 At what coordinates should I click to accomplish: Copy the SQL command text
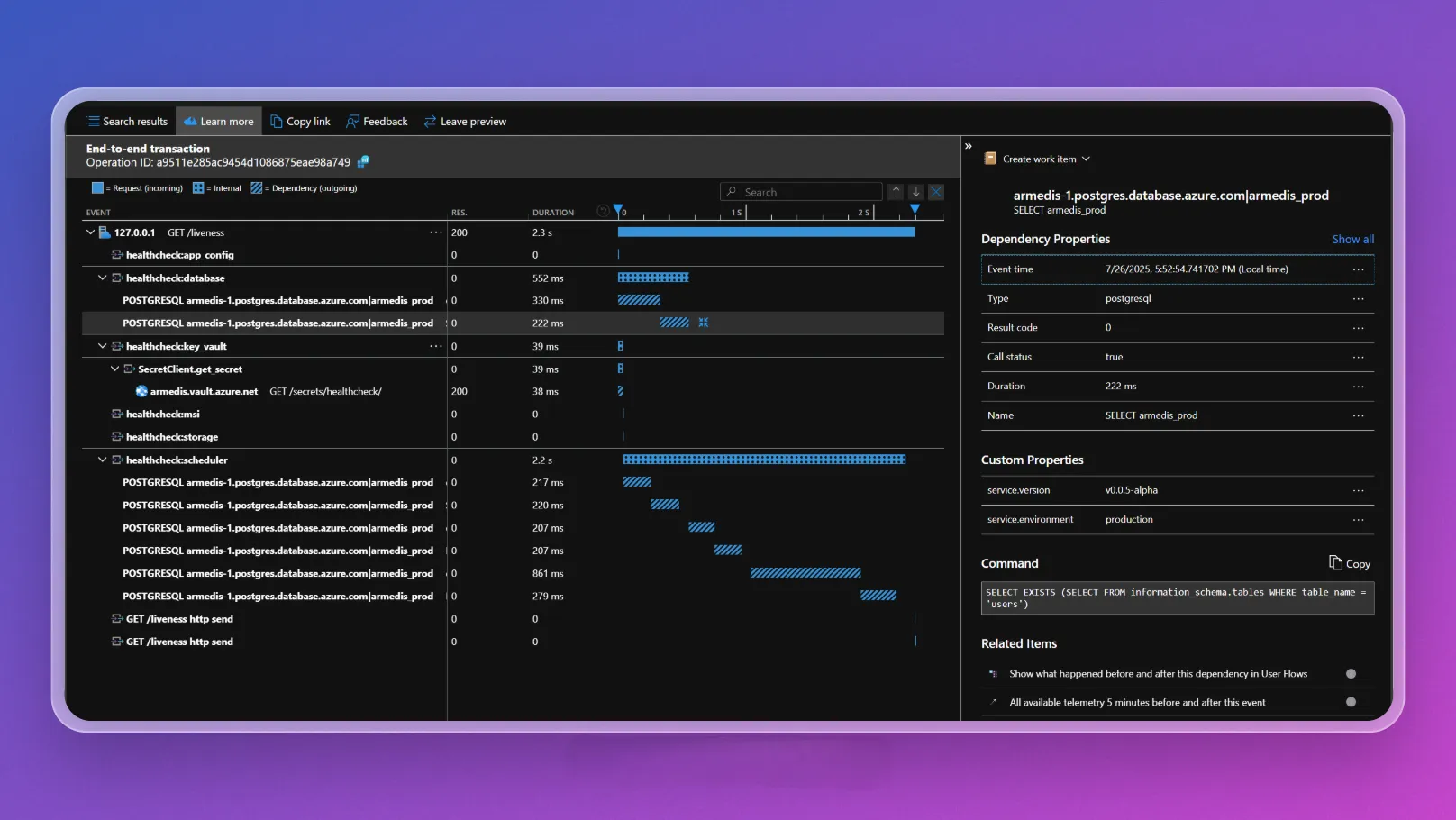point(1349,564)
